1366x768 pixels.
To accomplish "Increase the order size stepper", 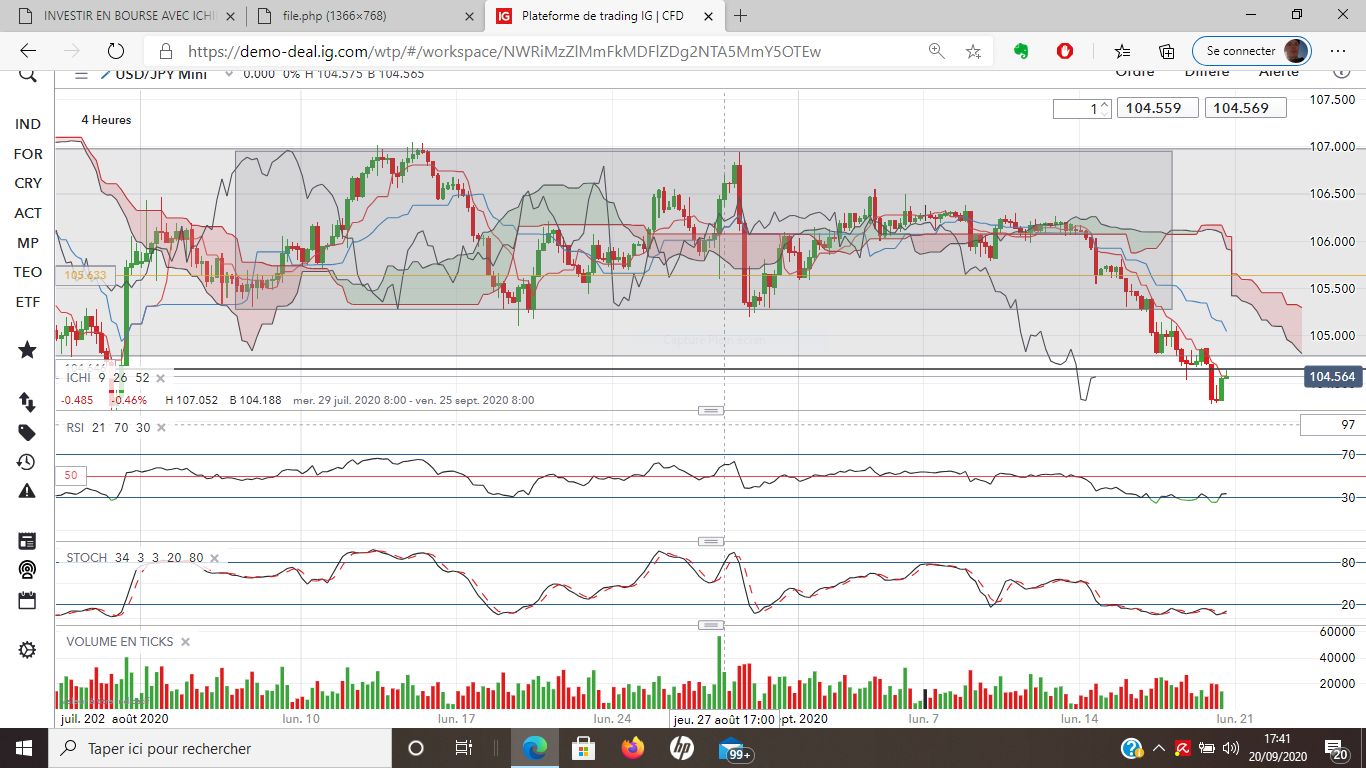I will [1104, 105].
